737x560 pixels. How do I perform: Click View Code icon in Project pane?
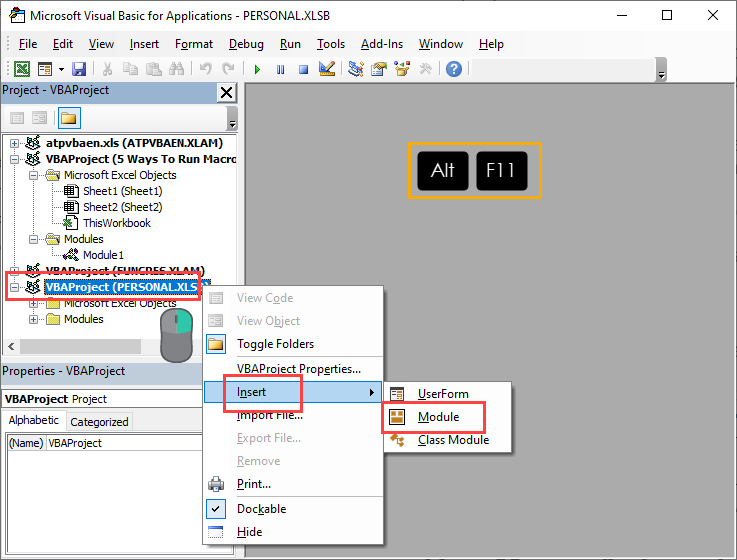coord(17,118)
